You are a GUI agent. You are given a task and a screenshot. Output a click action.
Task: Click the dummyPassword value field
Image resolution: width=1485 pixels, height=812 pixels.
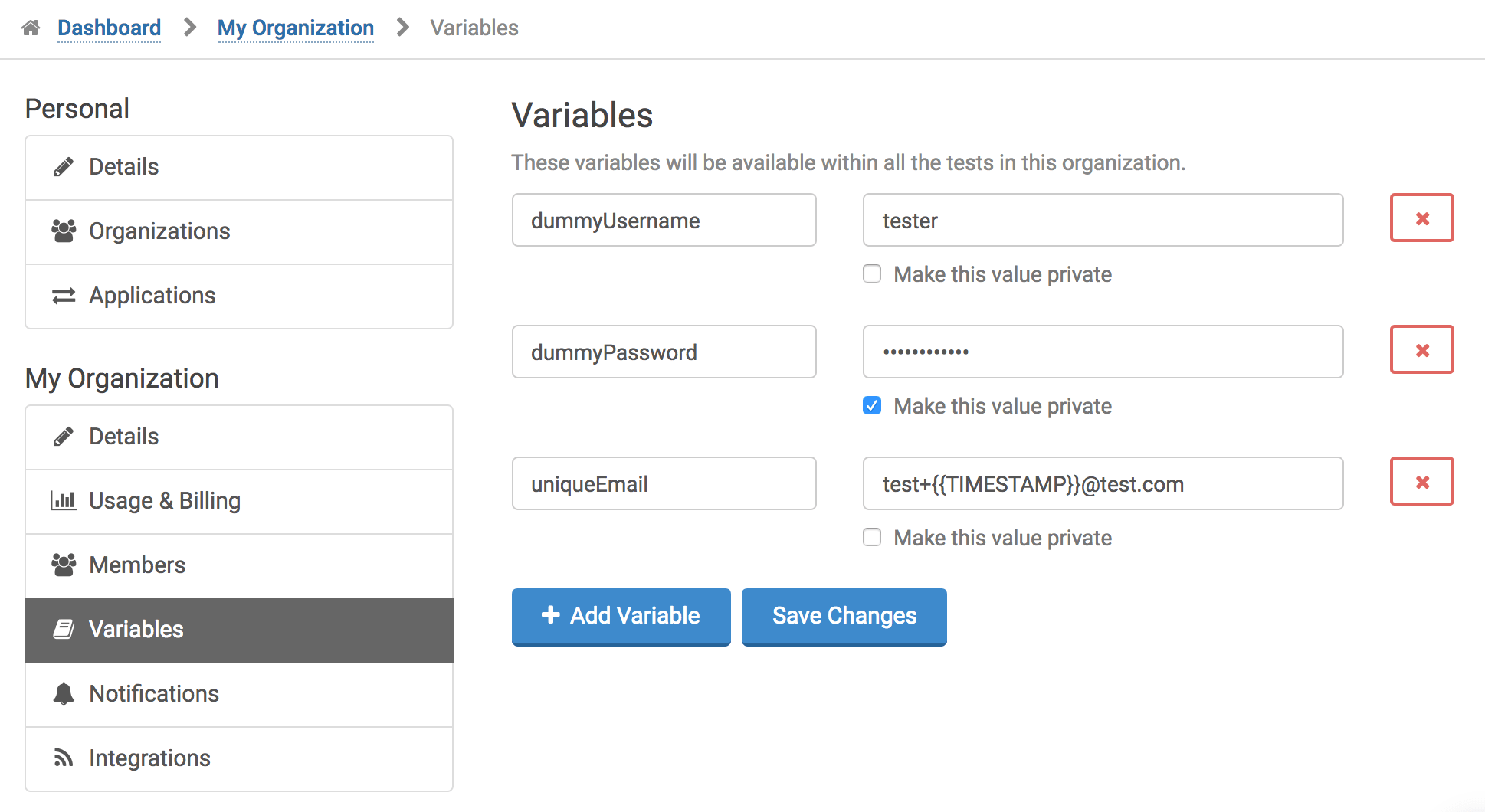(1102, 352)
